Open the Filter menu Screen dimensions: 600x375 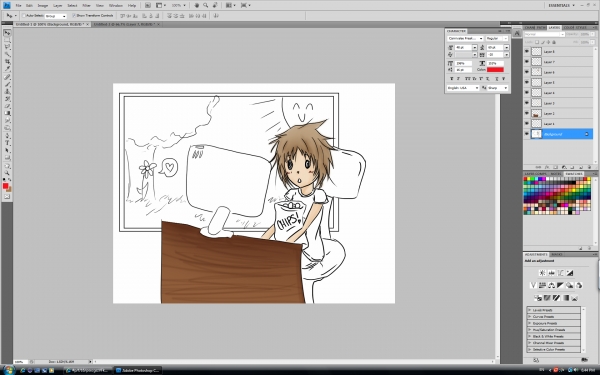[86, 5]
